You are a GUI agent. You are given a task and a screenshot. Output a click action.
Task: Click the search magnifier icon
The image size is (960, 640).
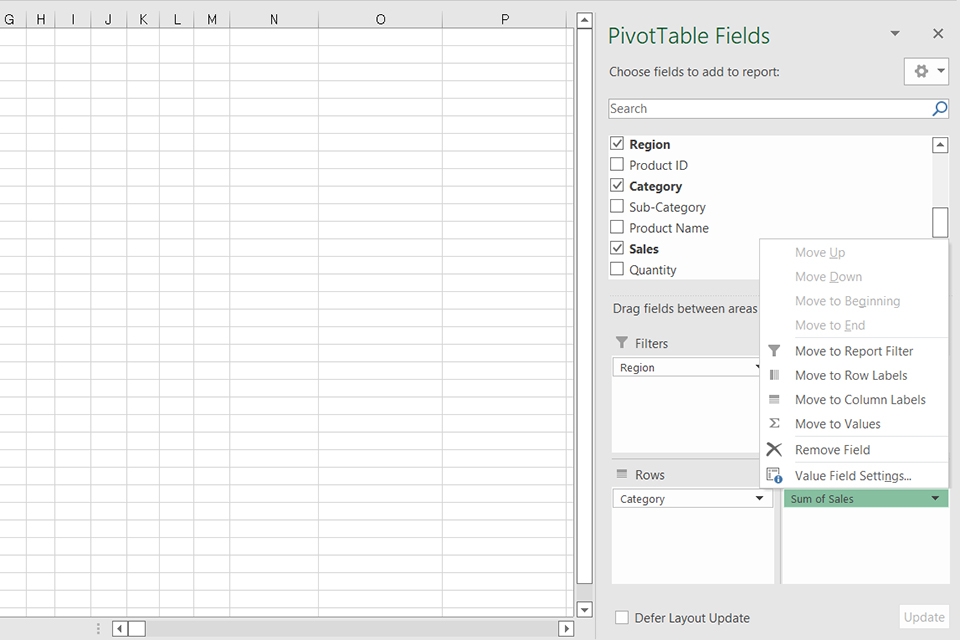[x=937, y=108]
